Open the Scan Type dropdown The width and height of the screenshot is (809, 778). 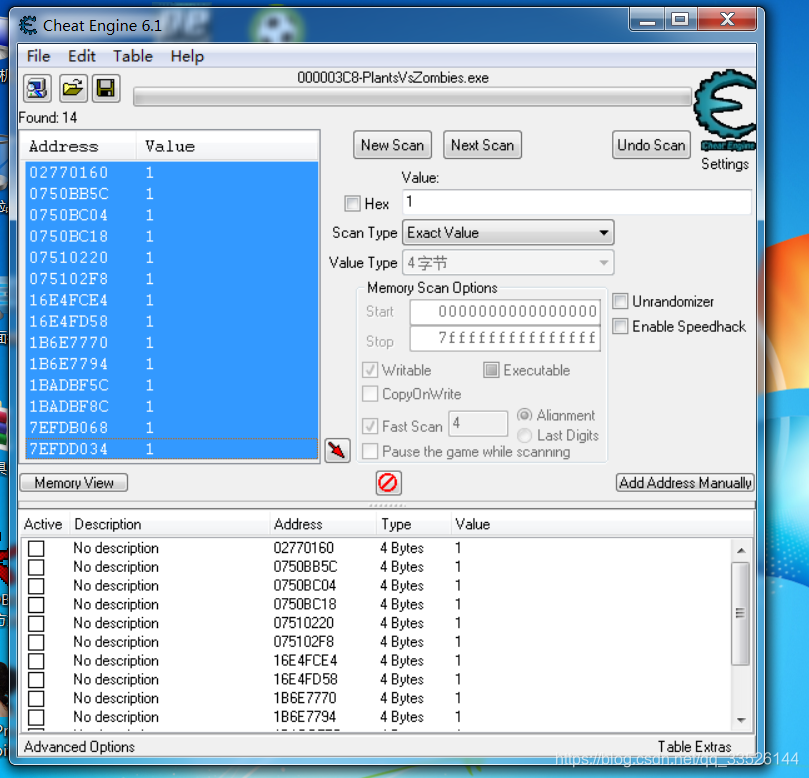coord(508,233)
